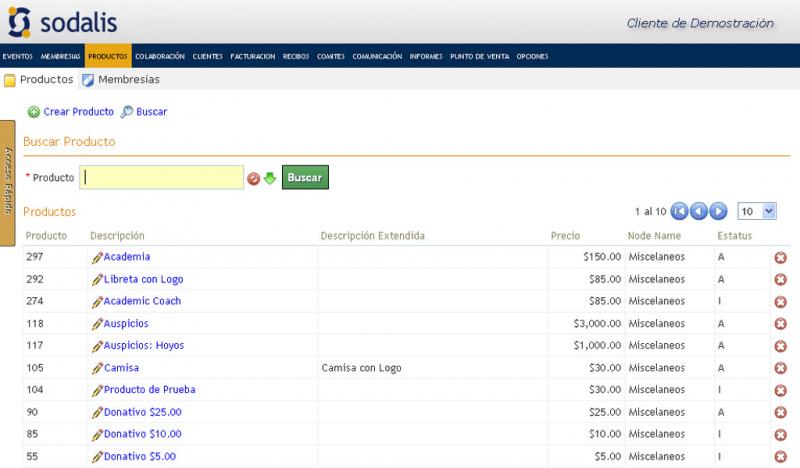Open the Facturacion menu
This screenshot has width=800, height=468.
[252, 57]
